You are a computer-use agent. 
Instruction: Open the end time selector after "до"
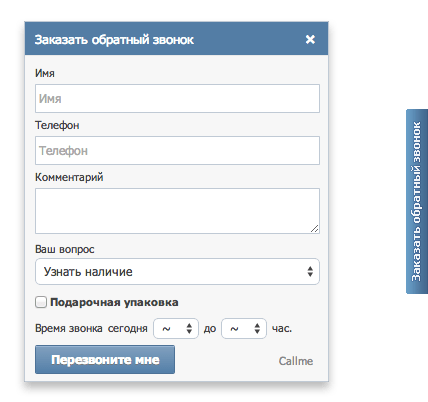click(x=244, y=329)
